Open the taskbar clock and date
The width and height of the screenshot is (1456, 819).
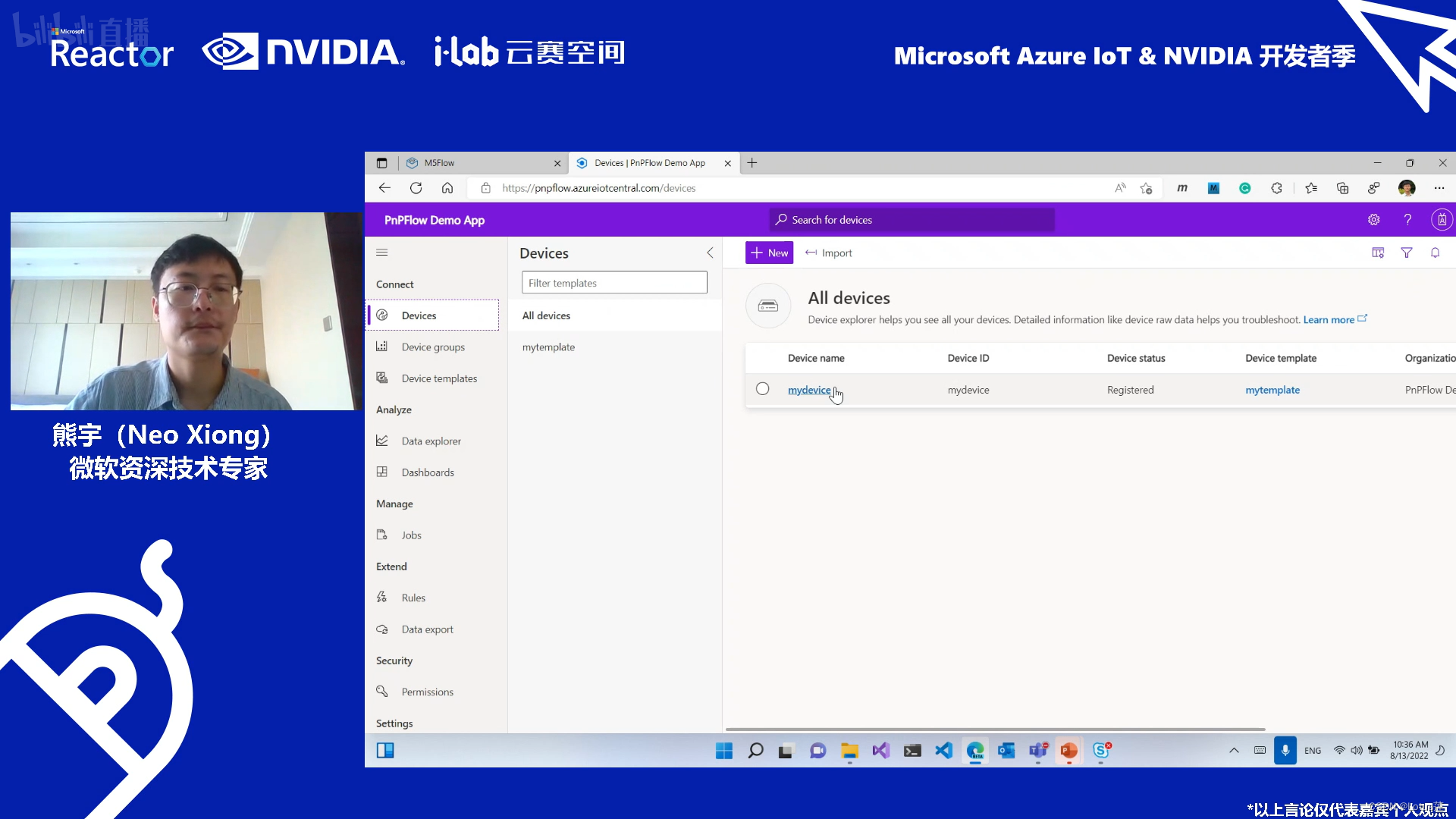(x=1409, y=751)
